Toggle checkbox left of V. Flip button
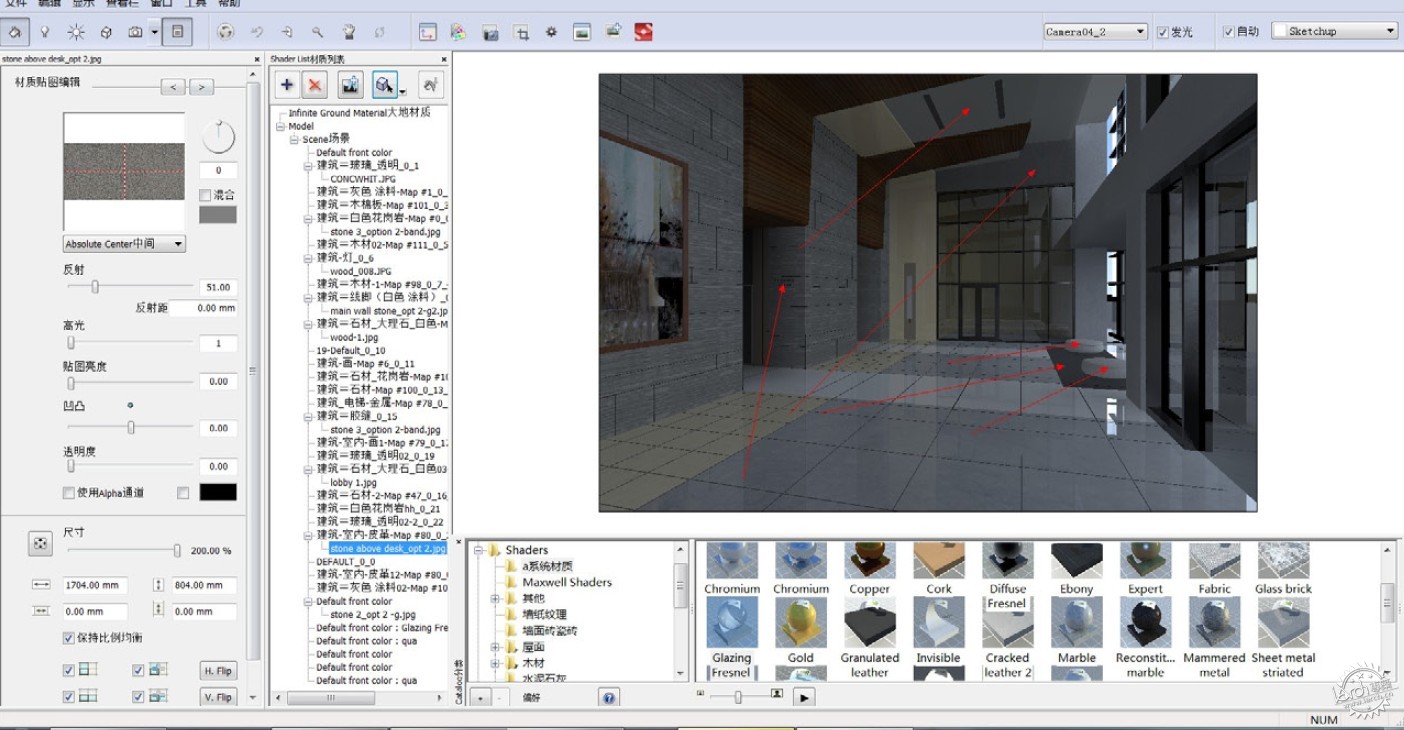This screenshot has height=730, width=1404. (138, 697)
